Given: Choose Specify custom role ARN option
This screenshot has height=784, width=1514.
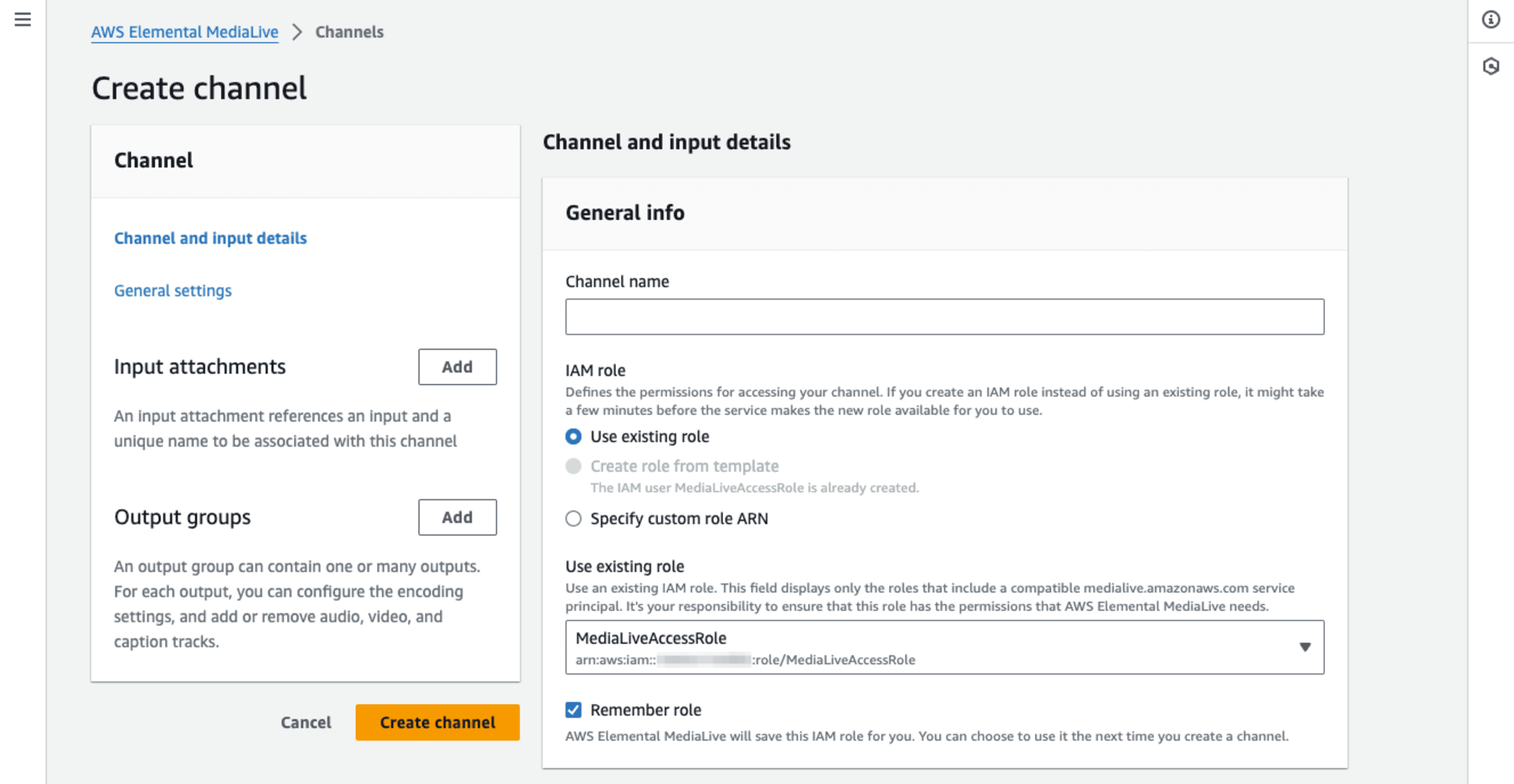Looking at the screenshot, I should tap(574, 518).
